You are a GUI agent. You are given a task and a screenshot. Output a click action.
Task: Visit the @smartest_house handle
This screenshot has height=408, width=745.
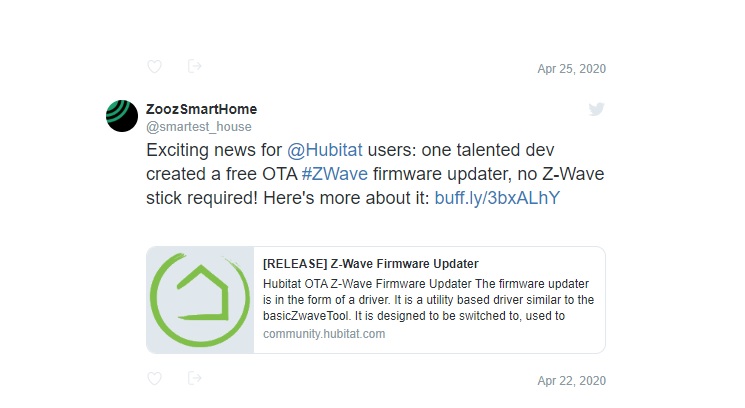click(x=199, y=127)
